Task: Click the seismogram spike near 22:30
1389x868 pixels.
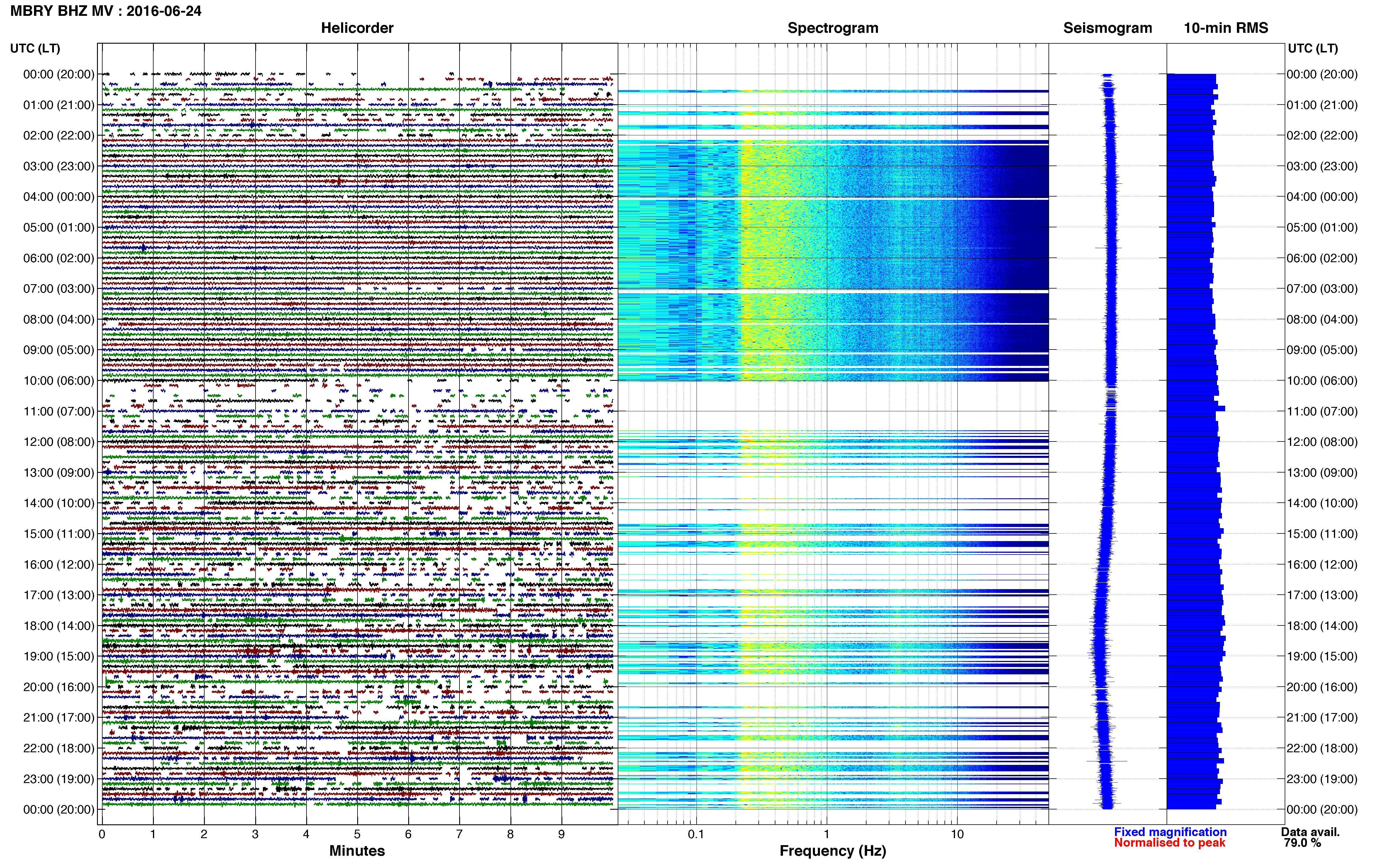Action: pyautogui.click(x=1107, y=761)
